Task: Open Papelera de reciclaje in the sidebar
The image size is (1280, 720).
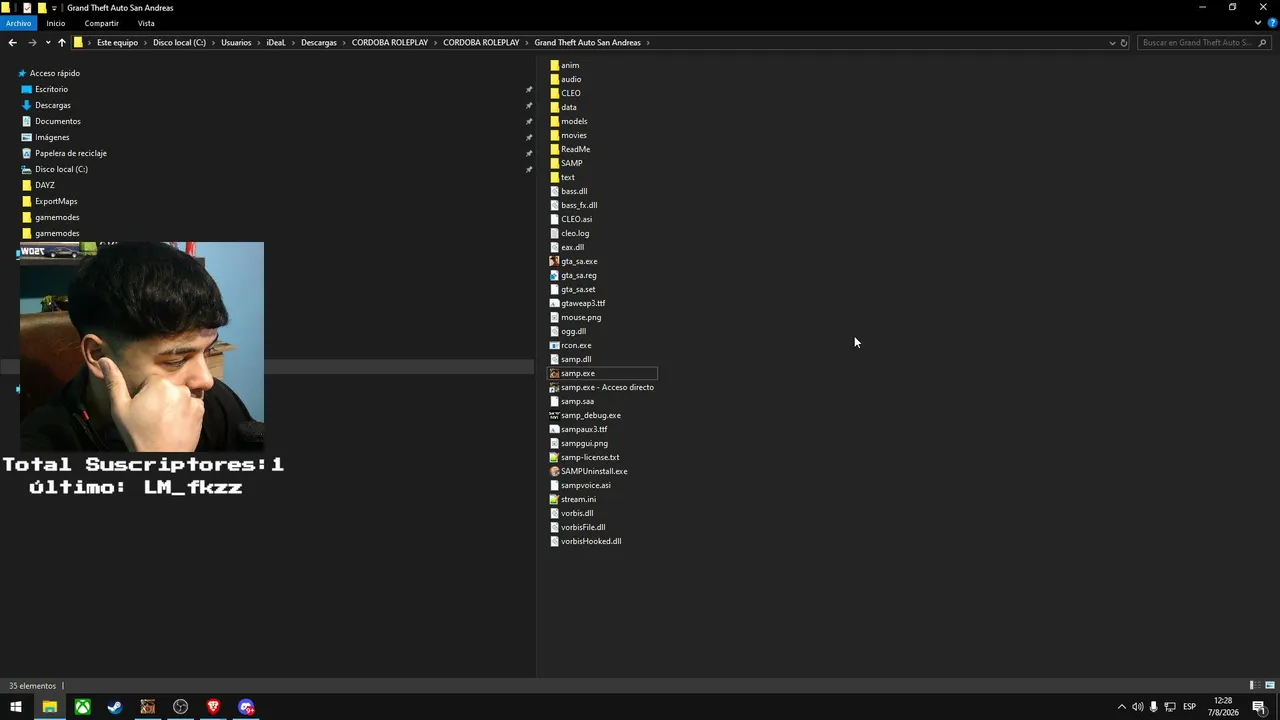Action: click(71, 153)
